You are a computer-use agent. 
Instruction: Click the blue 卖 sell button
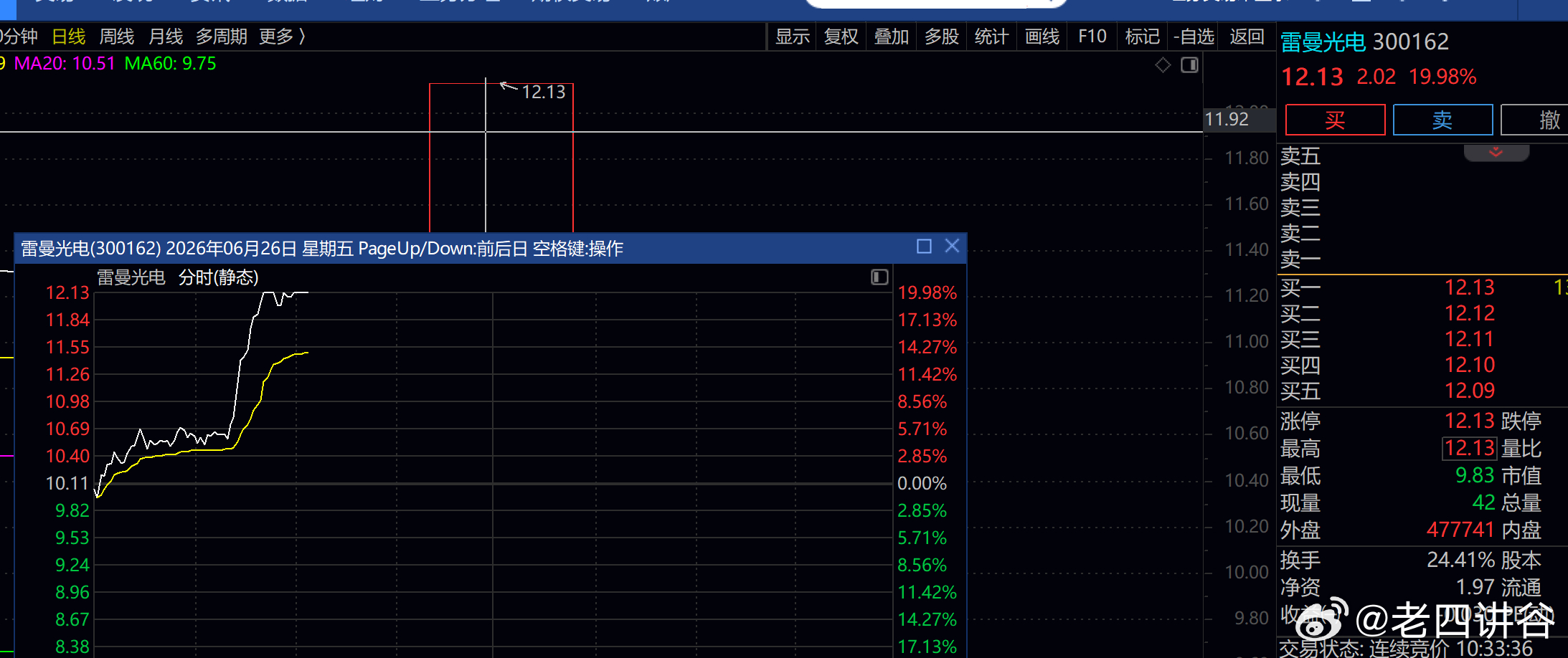[1442, 120]
